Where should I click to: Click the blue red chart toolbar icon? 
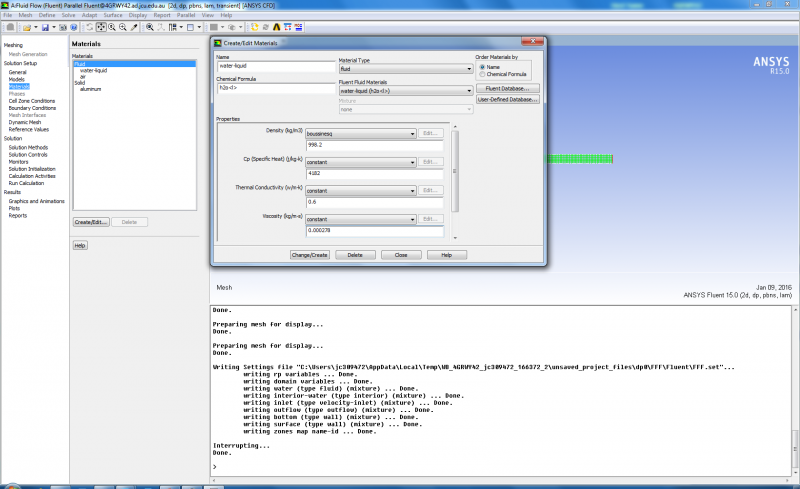click(x=288, y=27)
